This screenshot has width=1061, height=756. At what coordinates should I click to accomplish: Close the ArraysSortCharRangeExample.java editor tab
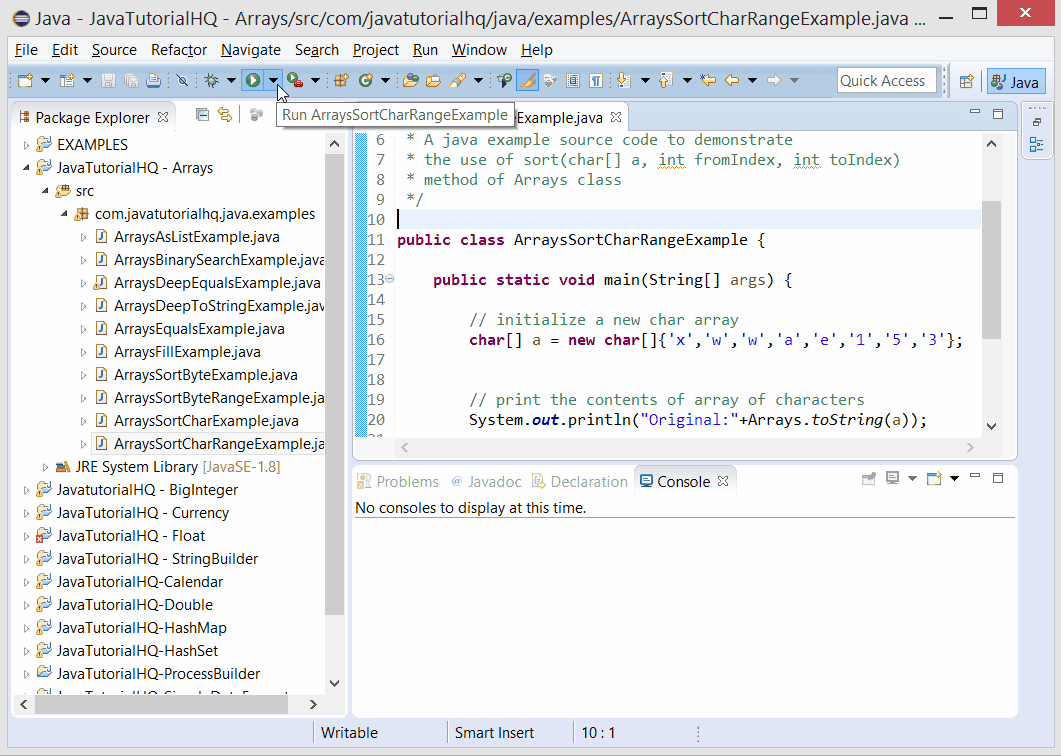[x=616, y=117]
